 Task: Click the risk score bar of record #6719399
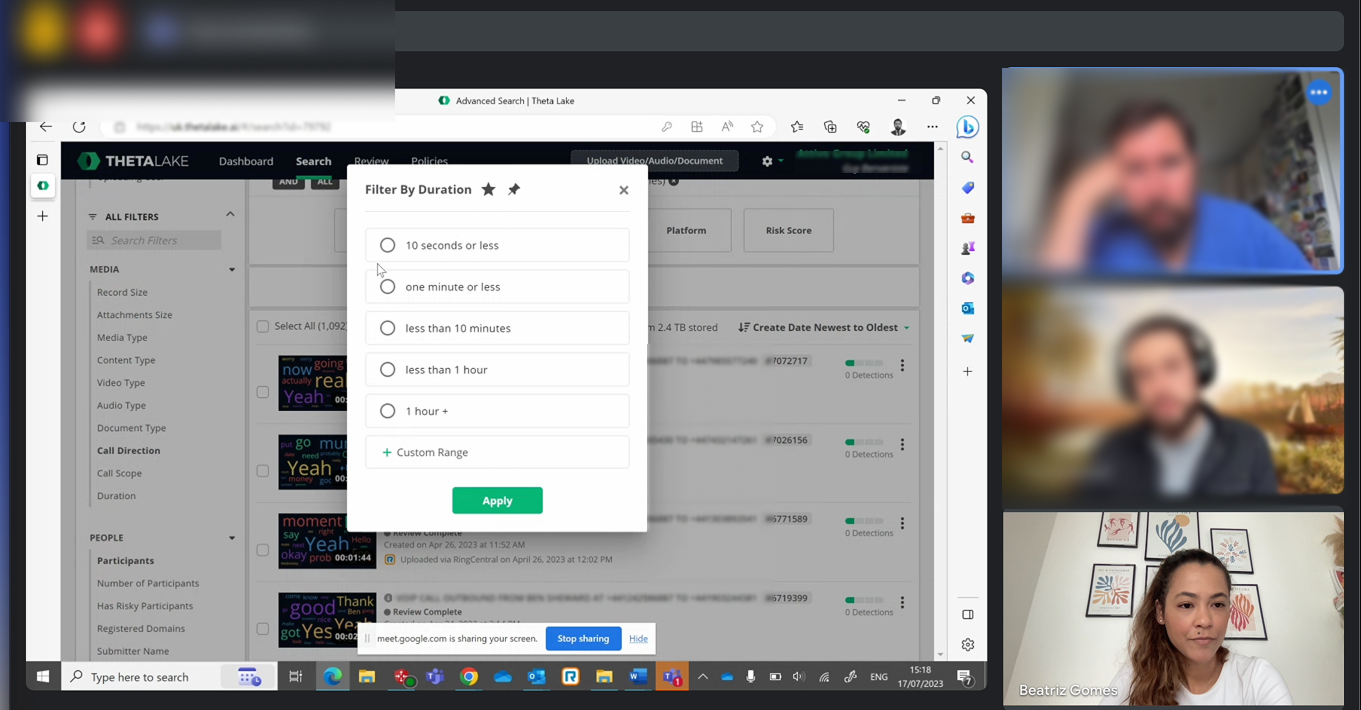pyautogui.click(x=864, y=600)
